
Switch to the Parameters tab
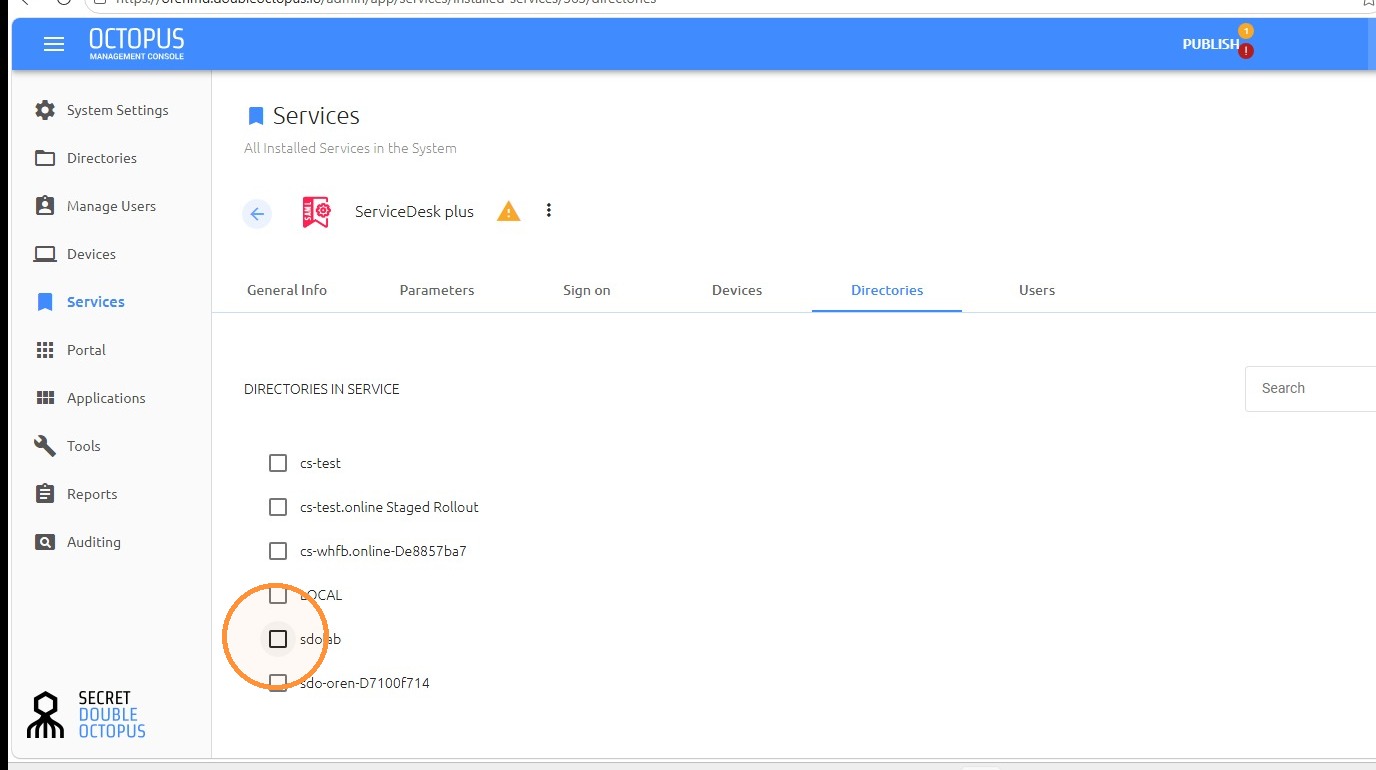point(437,290)
